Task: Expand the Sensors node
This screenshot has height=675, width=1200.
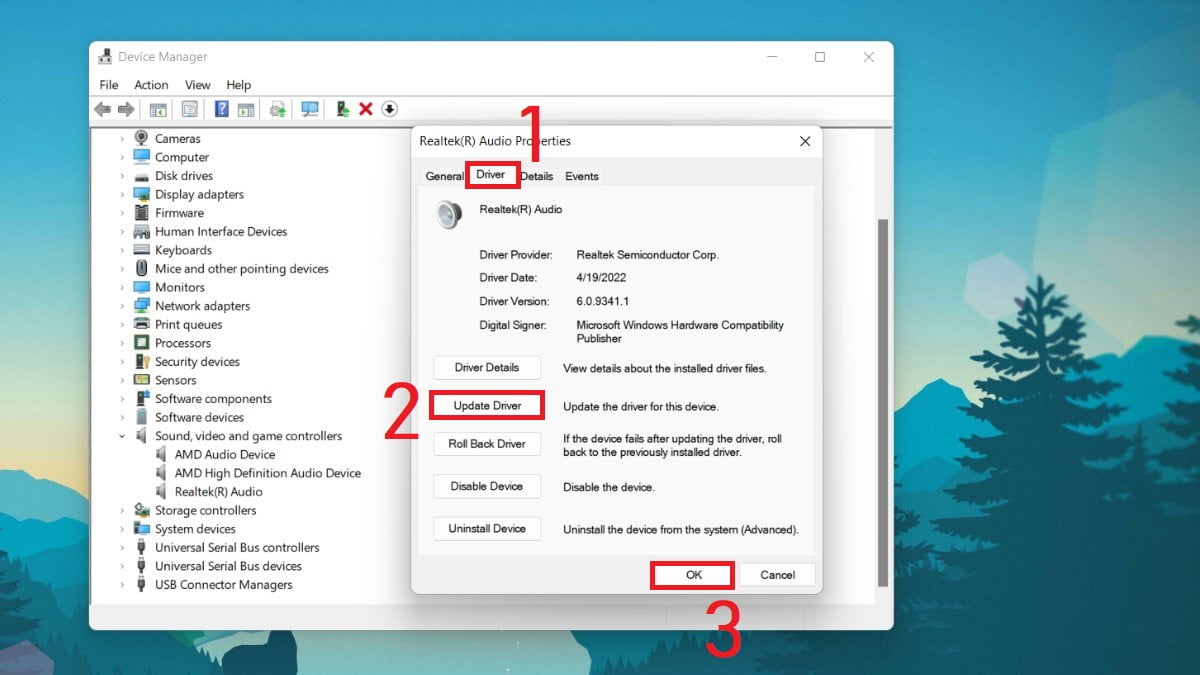Action: (122, 381)
